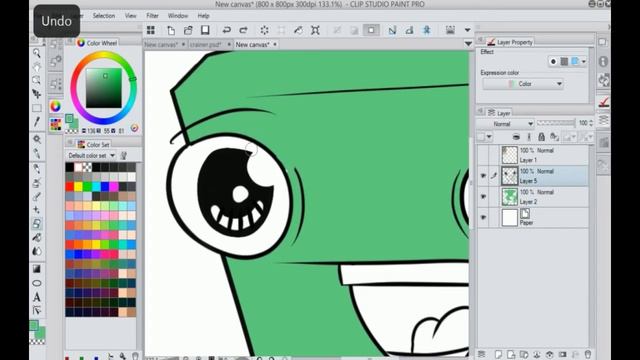Open the layer blending mode Normal dropdown
This screenshot has height=360, width=640.
coord(505,124)
